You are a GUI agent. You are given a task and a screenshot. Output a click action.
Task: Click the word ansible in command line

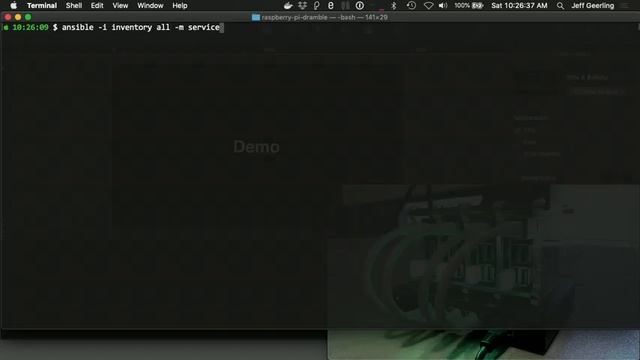(x=78, y=27)
